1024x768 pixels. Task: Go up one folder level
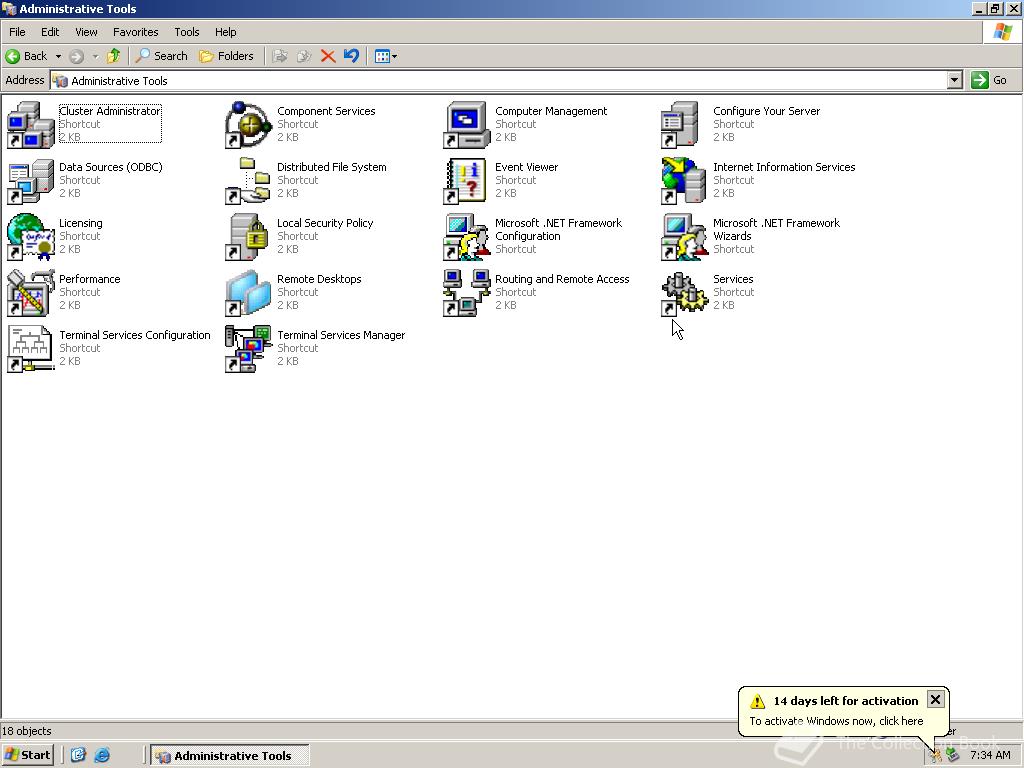[114, 56]
